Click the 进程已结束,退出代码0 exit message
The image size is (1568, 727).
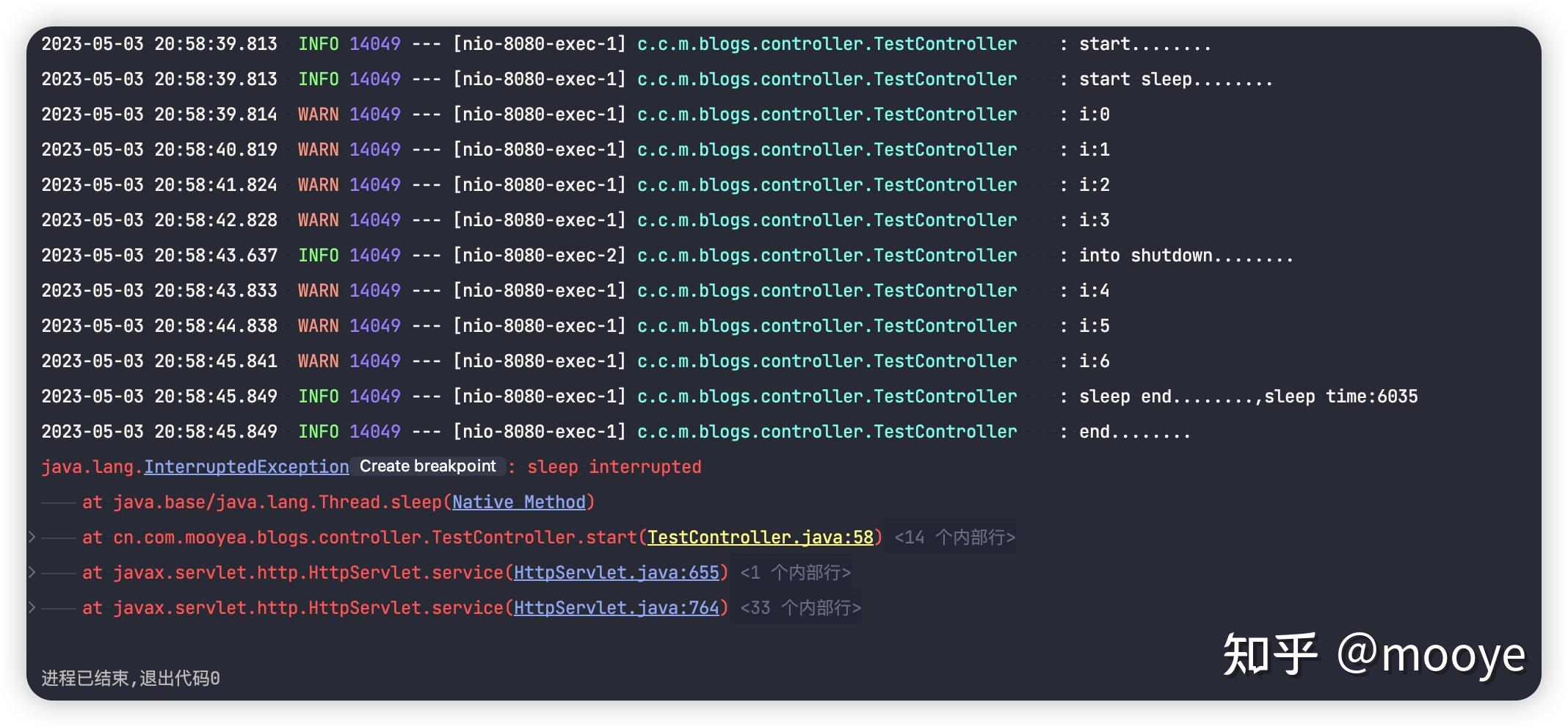point(131,678)
